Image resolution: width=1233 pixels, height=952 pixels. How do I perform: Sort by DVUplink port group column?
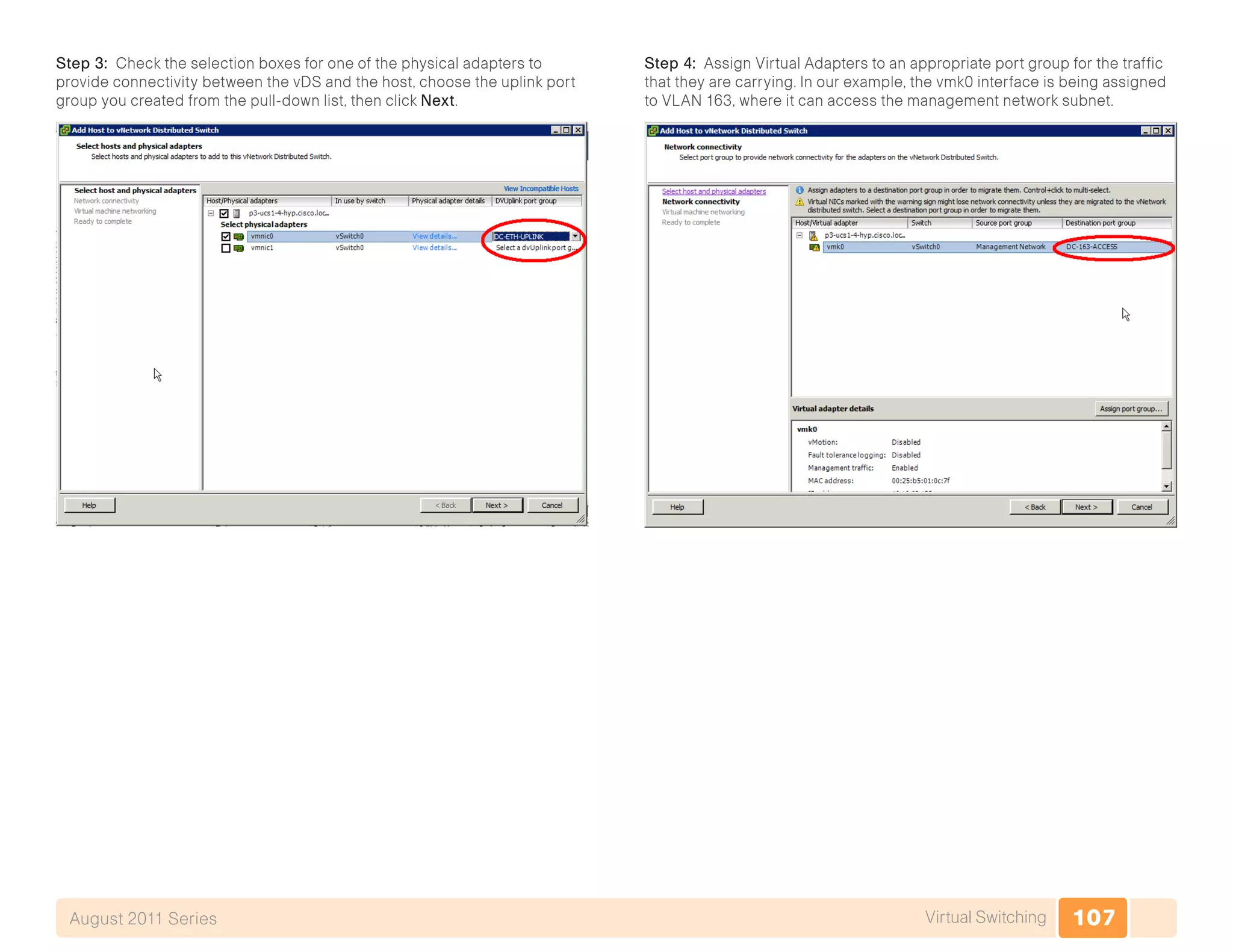536,201
